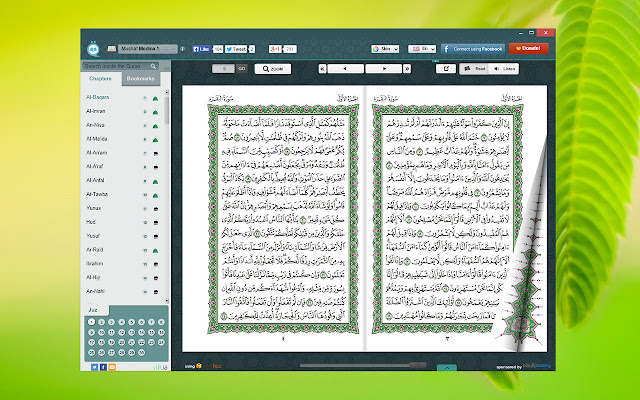The image size is (640, 400).
Task: Select the Read mode toggle
Action: [475, 69]
